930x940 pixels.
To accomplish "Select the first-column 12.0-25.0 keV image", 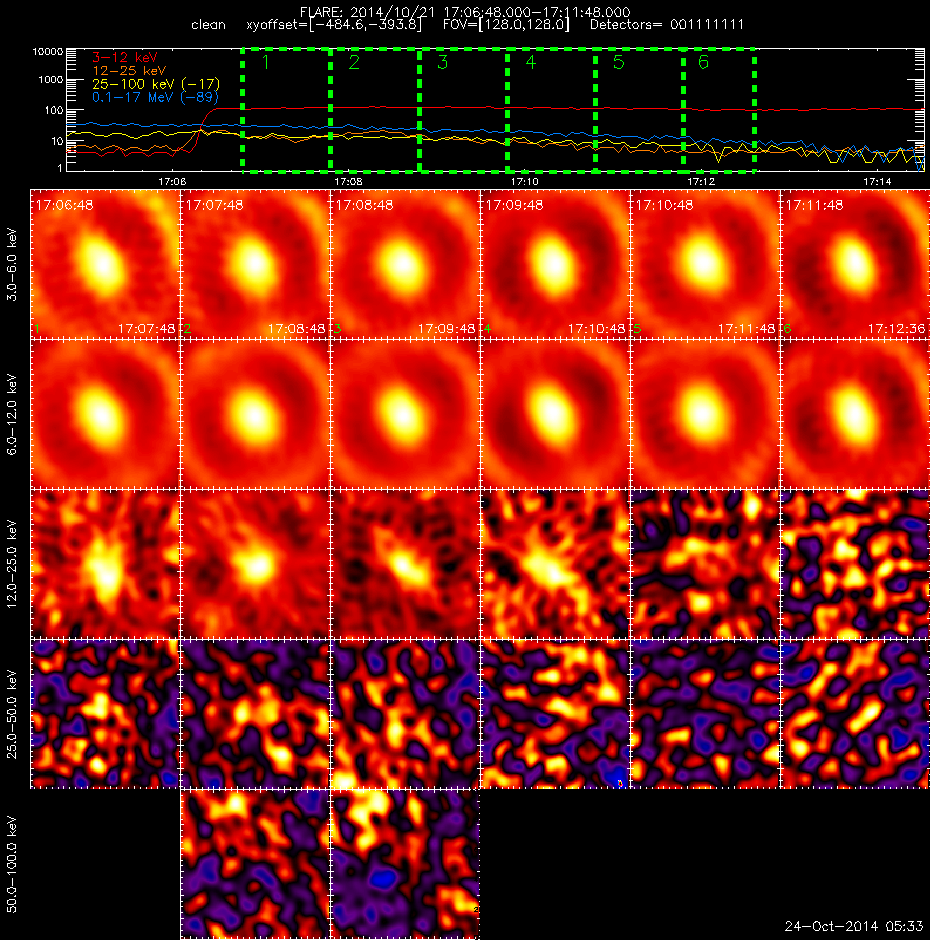I will pos(106,564).
